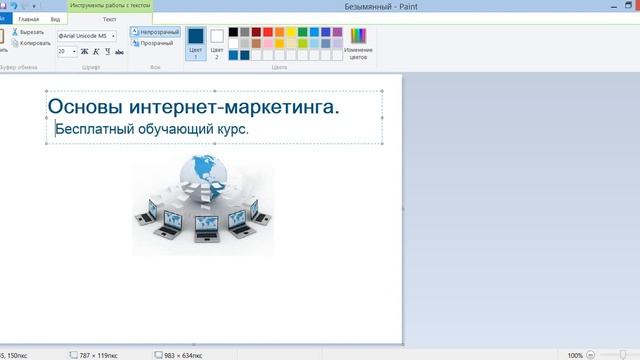Click the bottom-center text box handle
Viewport: 640px width, 360px height.
coord(215,144)
